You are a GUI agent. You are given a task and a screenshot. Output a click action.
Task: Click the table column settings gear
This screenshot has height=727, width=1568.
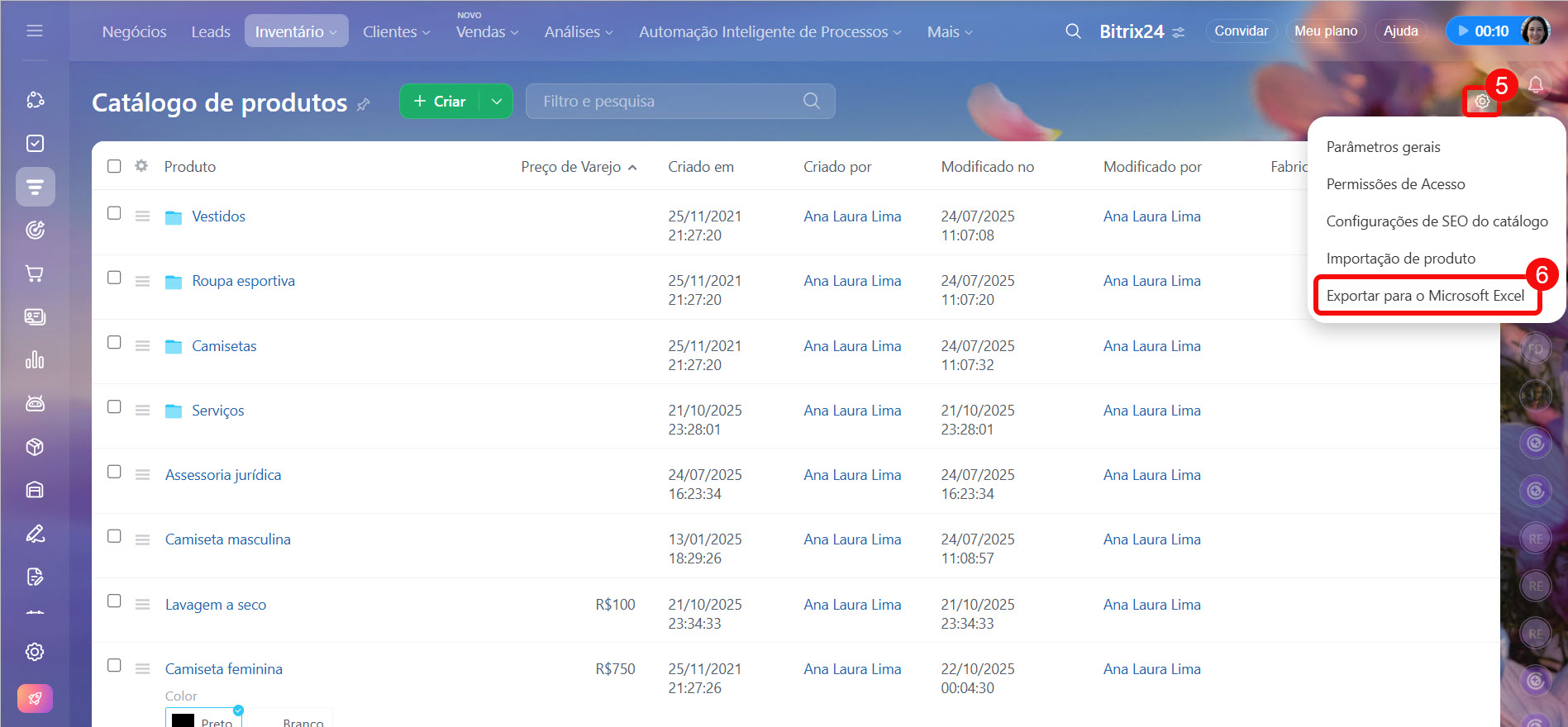pos(141,166)
